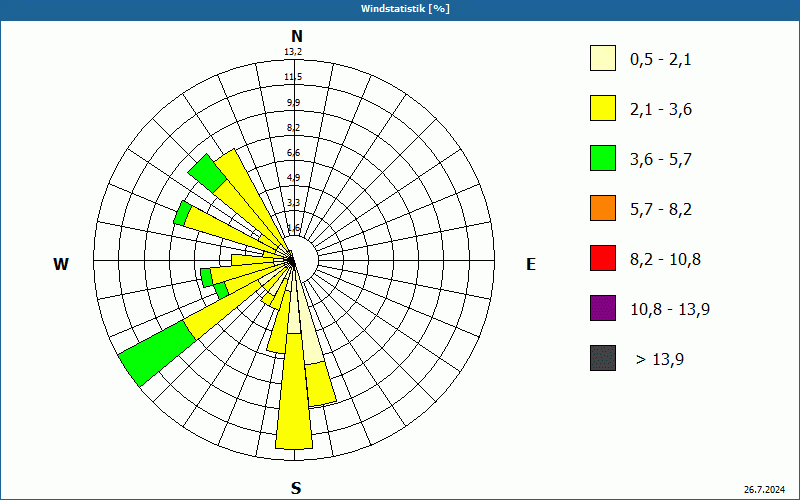Screen dimensions: 800x500
Task: Click the 4,9 ring scale value
Action: click(x=293, y=178)
